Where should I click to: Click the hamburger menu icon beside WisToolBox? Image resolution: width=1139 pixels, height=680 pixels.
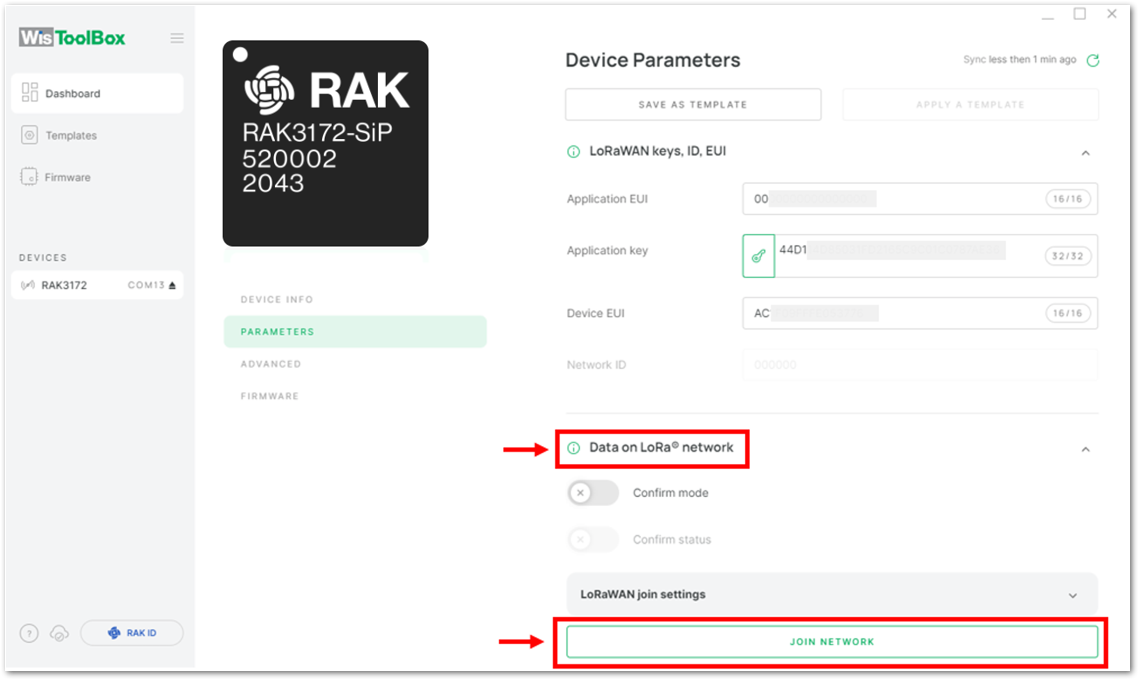177,38
